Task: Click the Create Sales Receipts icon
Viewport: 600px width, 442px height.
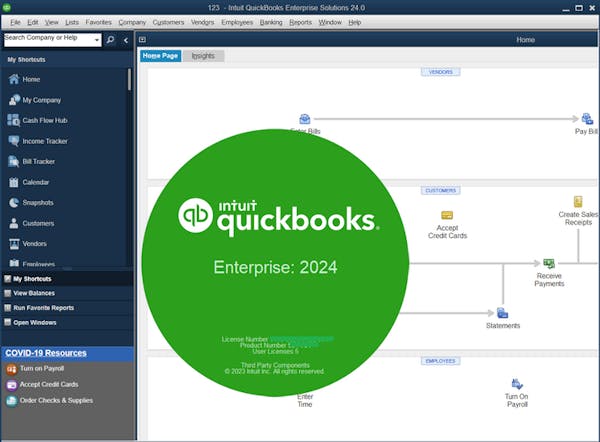Action: coord(577,202)
